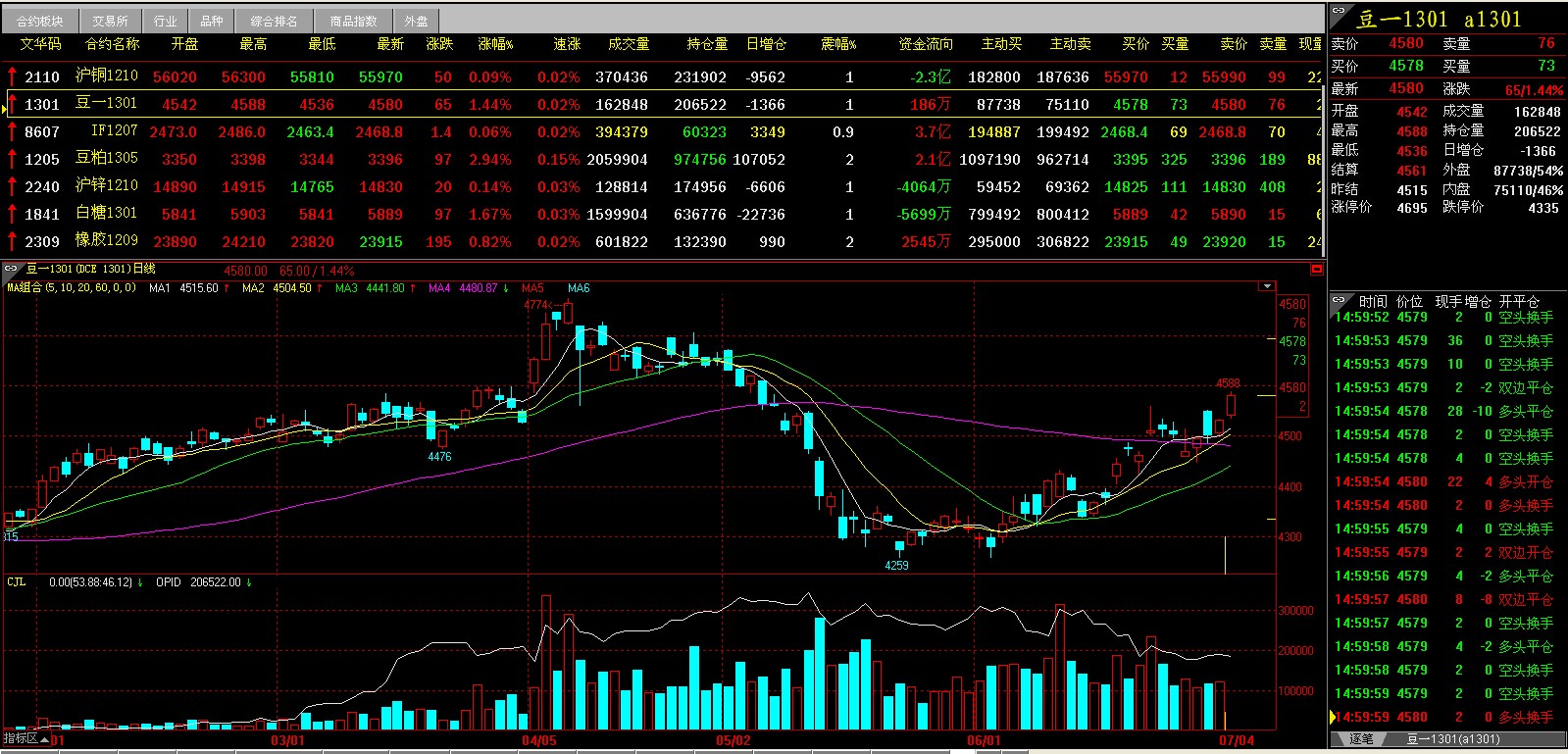Click the red up-arrow beside code 2309
Screen dimensions: 1568x754
pyautogui.click(x=12, y=241)
